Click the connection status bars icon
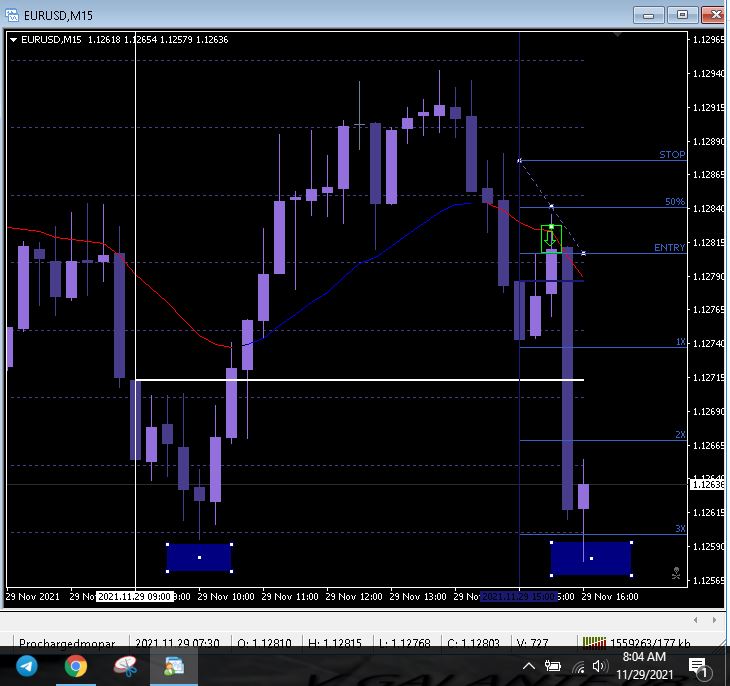730x686 pixels. click(594, 643)
